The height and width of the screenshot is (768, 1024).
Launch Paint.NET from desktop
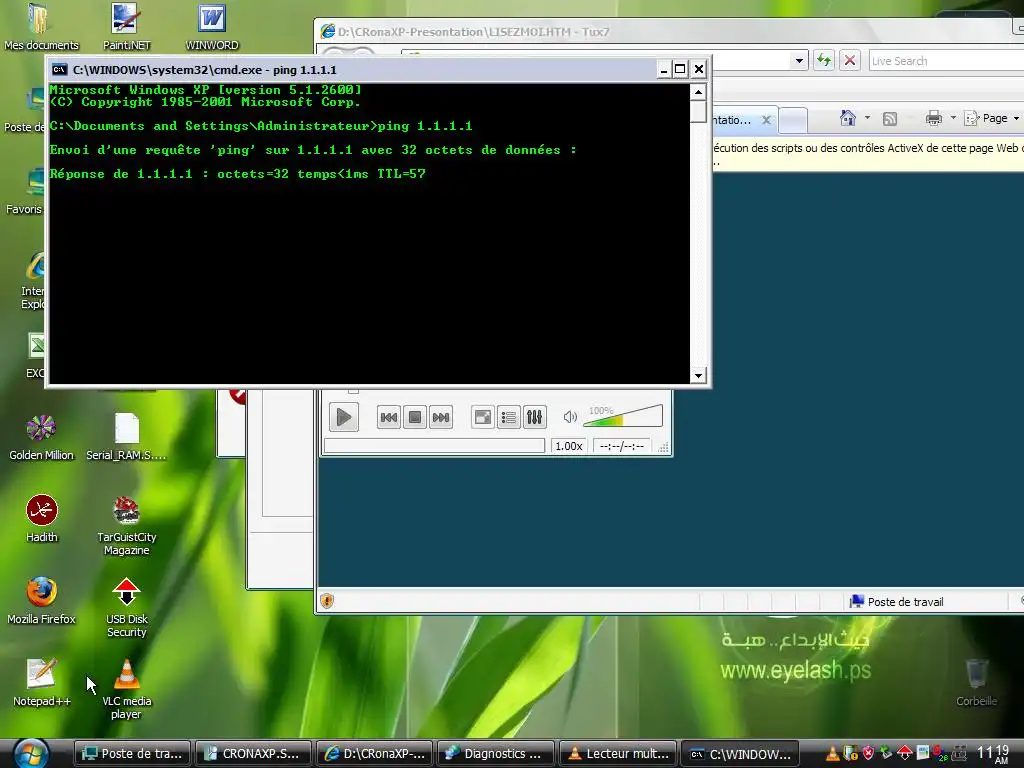tap(126, 27)
